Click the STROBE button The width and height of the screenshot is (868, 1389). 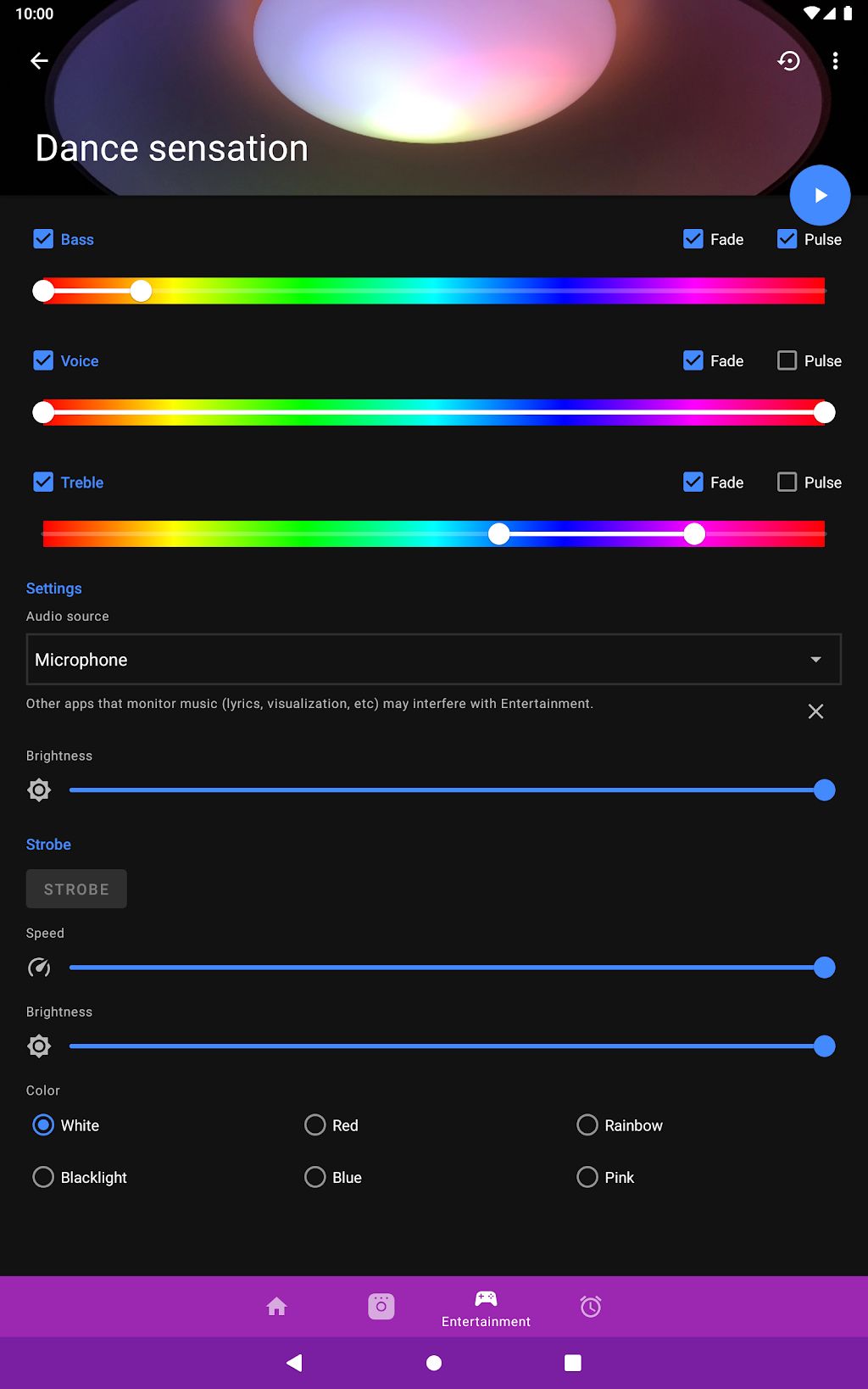tap(76, 889)
